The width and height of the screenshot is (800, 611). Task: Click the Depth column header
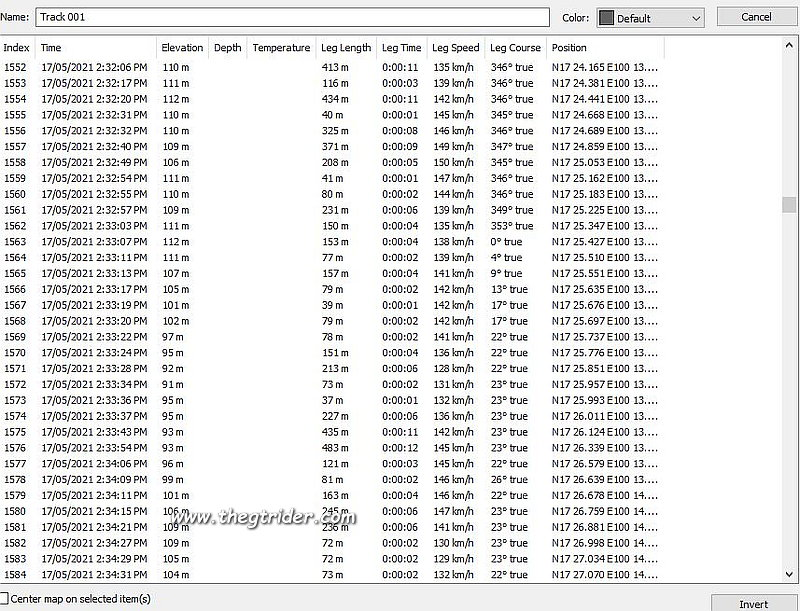(227, 48)
